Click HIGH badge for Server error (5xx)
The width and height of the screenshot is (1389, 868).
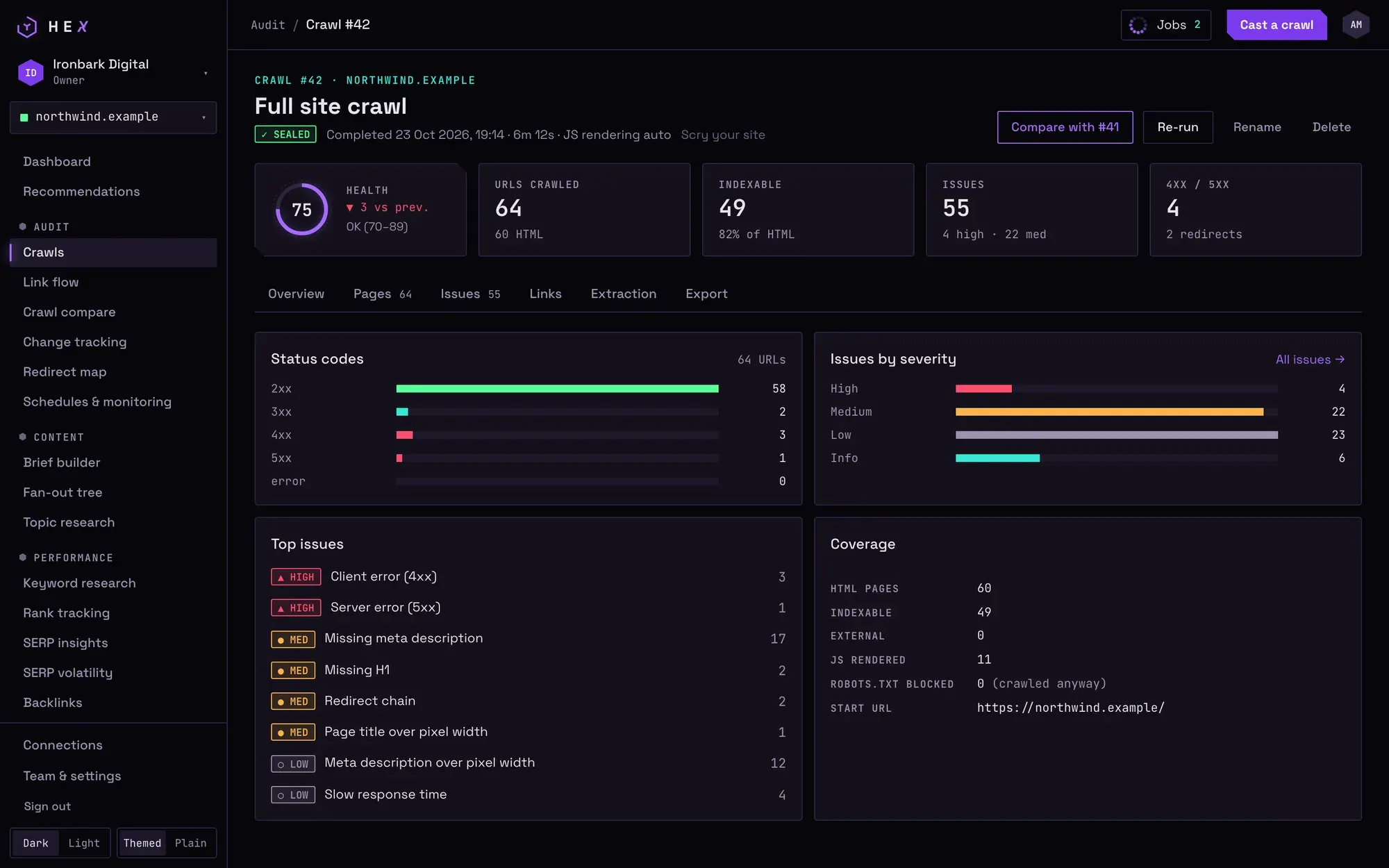296,608
